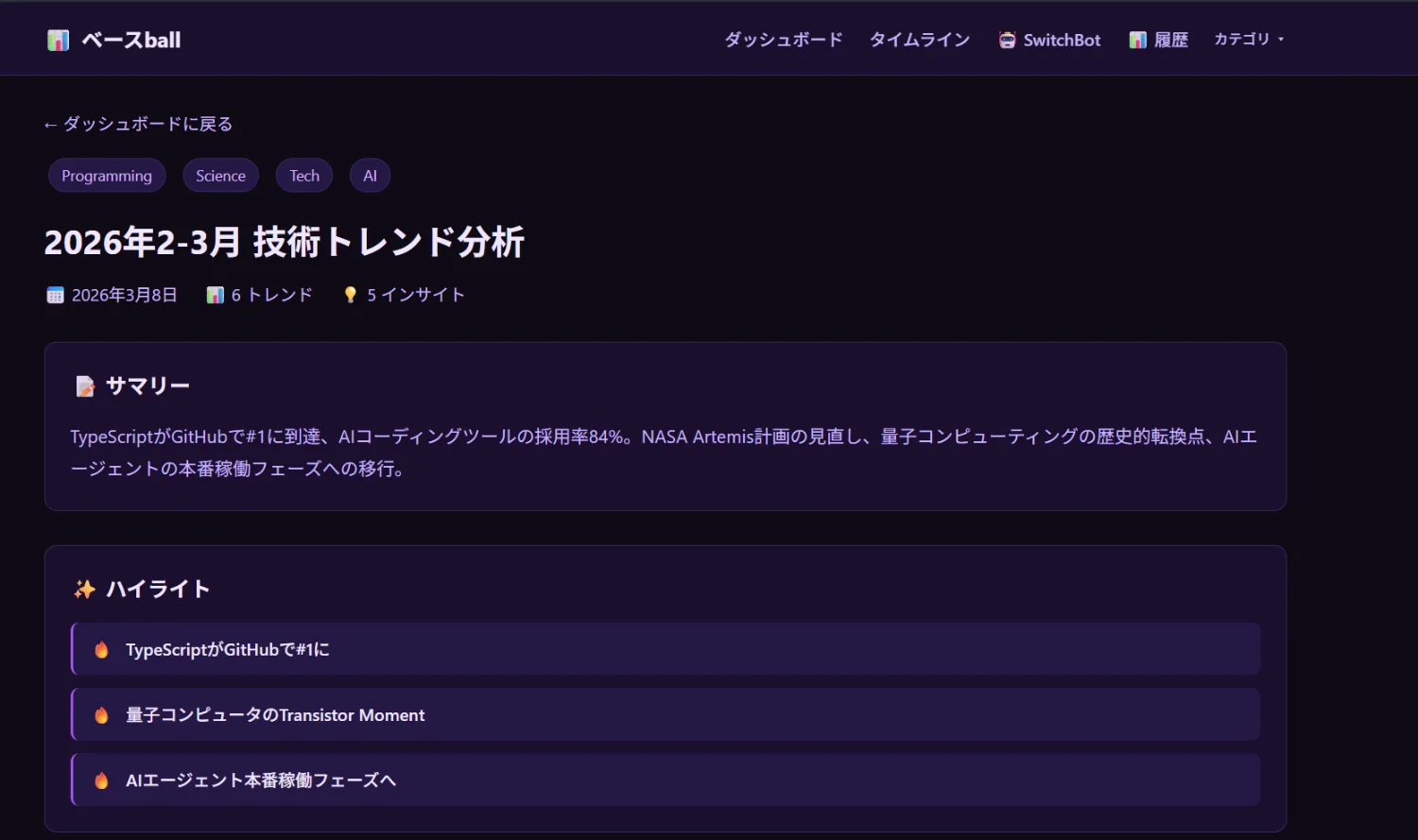1418x840 pixels.
Task: Expand the カテゴリ dropdown menu
Action: [1248, 40]
